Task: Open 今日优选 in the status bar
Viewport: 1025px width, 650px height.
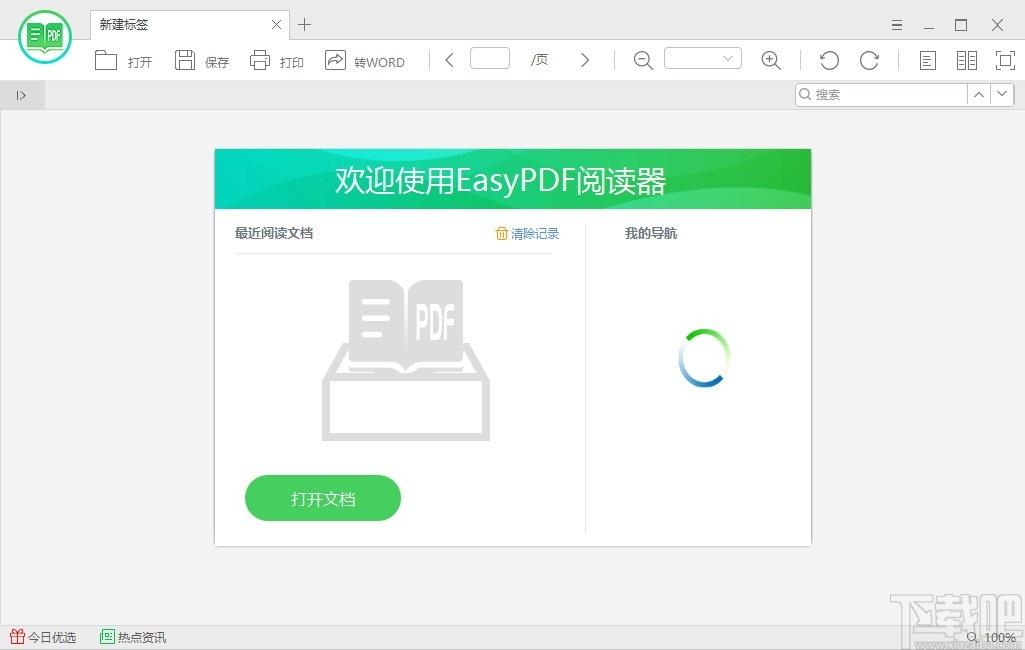Action: 44,637
